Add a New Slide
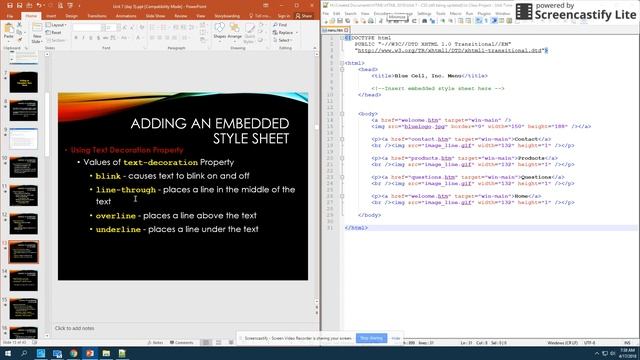The width and height of the screenshot is (640, 360). (x=37, y=33)
